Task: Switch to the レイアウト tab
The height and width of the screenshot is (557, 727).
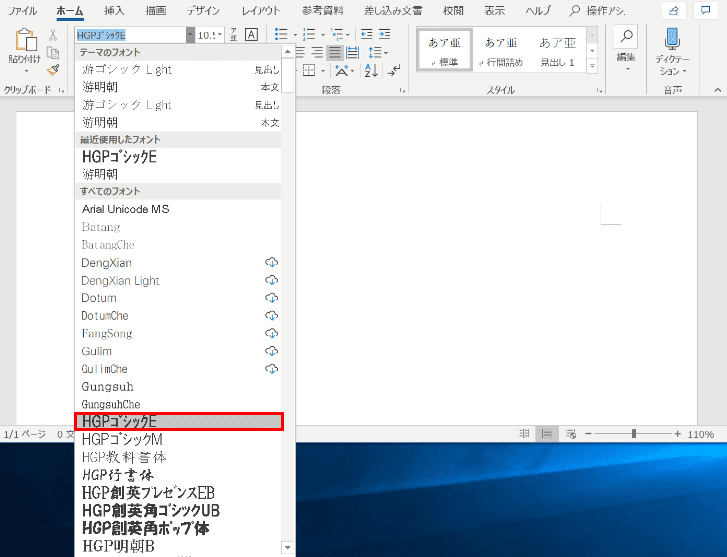Action: [261, 10]
